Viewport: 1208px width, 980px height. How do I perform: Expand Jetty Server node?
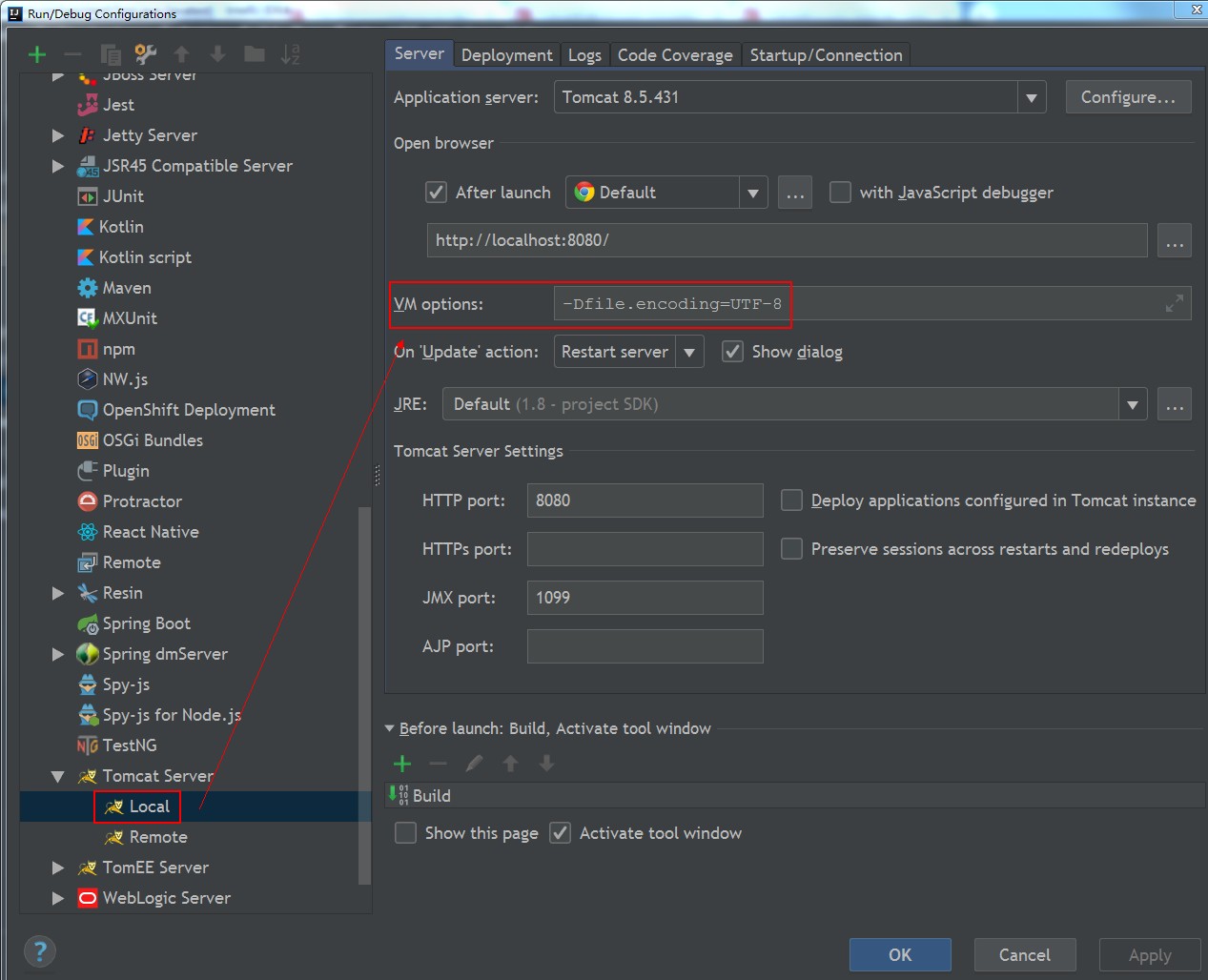[58, 135]
